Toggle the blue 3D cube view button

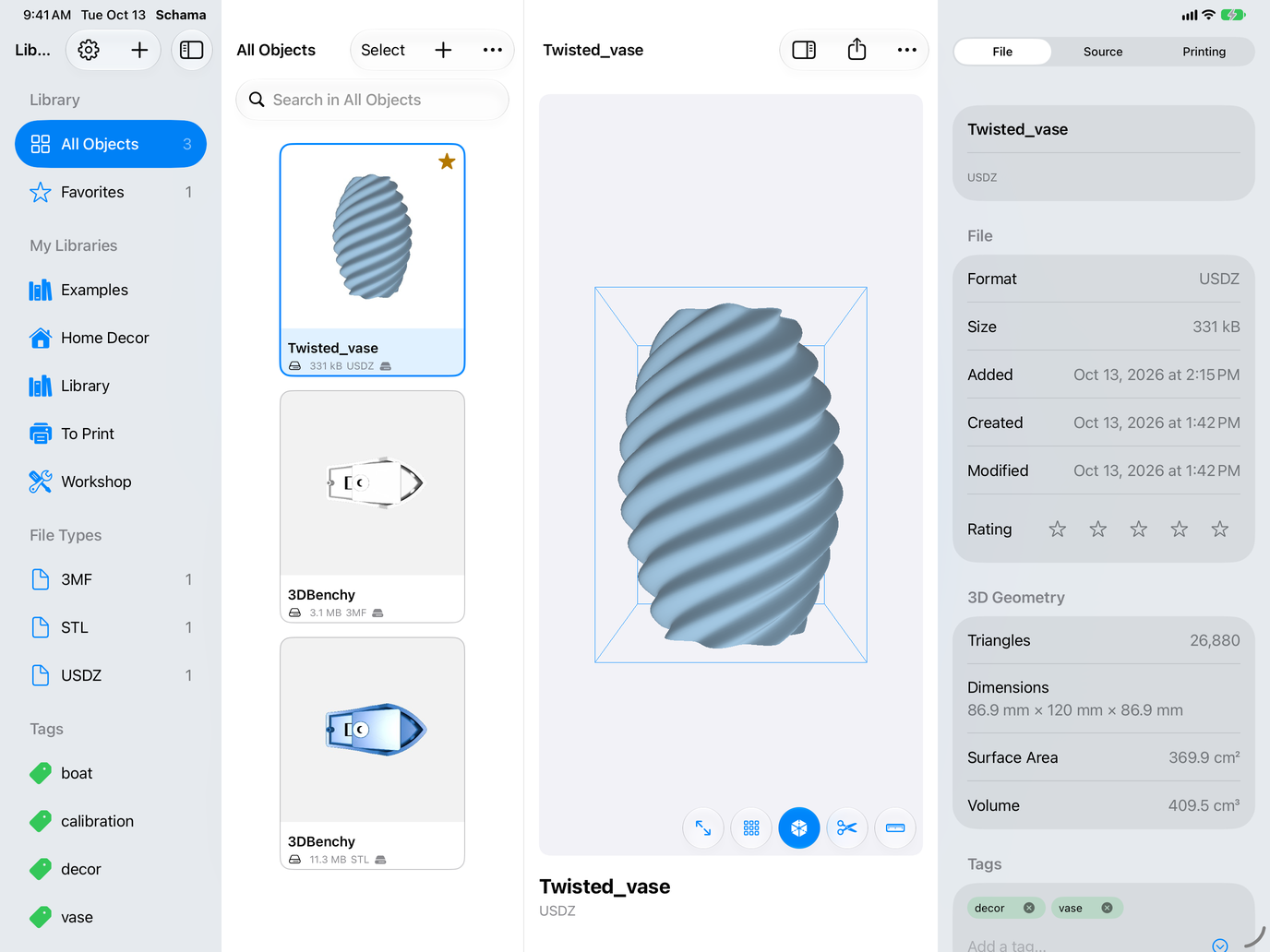click(799, 828)
